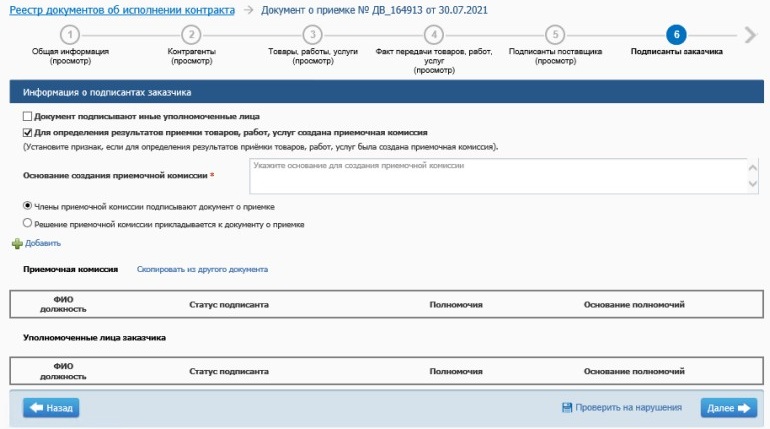This screenshot has width=770, height=429.
Task: Open 'Общая информация (просмотр)' step label
Action: click(70, 56)
